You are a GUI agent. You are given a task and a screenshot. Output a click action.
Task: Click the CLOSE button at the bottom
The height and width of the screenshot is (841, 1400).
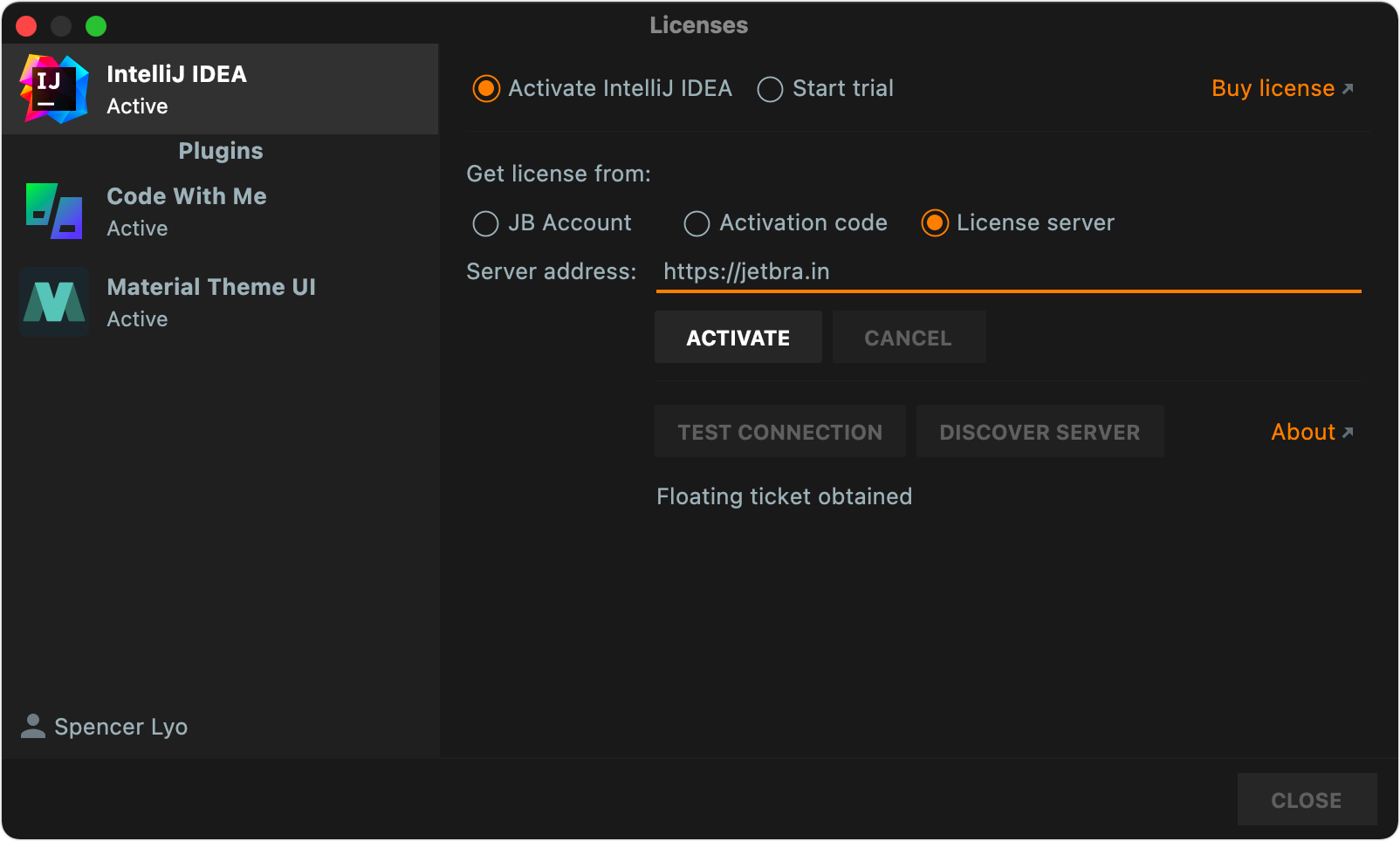[x=1306, y=800]
